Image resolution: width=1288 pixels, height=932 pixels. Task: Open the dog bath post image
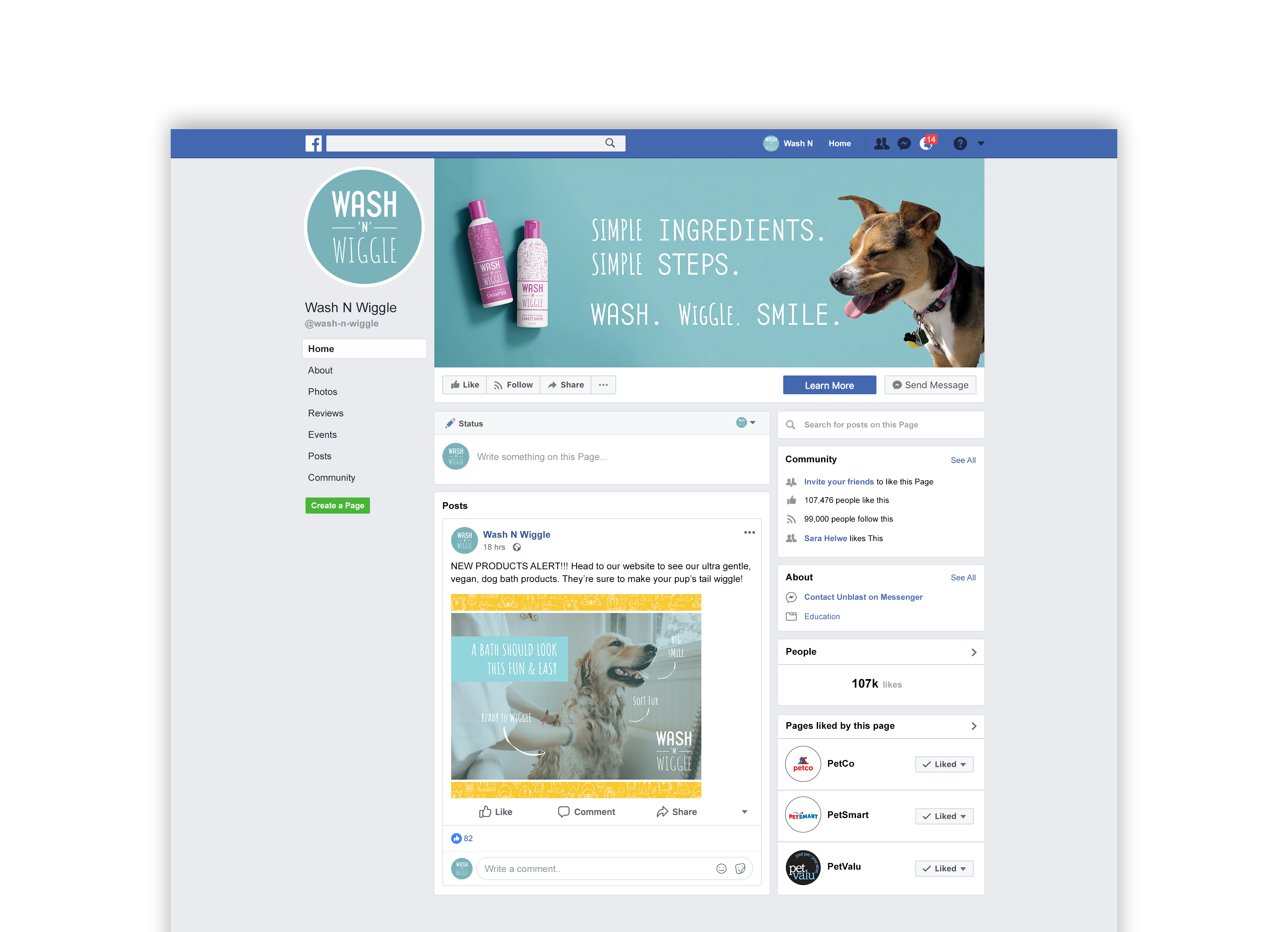[x=576, y=696]
